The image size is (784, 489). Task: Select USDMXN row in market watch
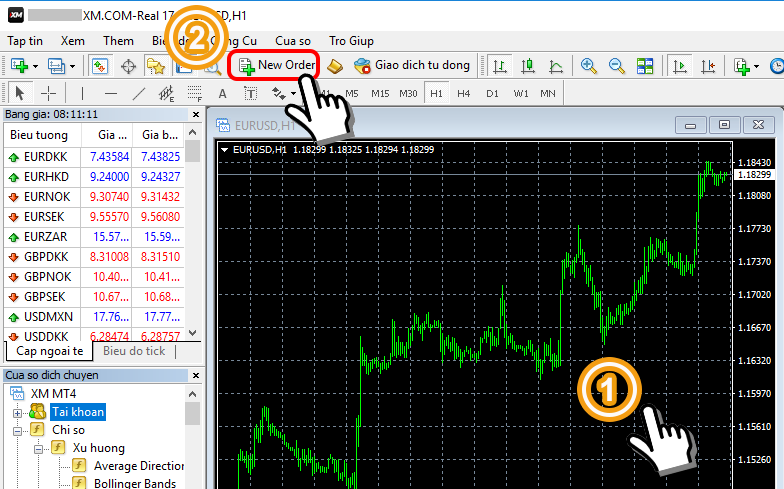tap(94, 317)
